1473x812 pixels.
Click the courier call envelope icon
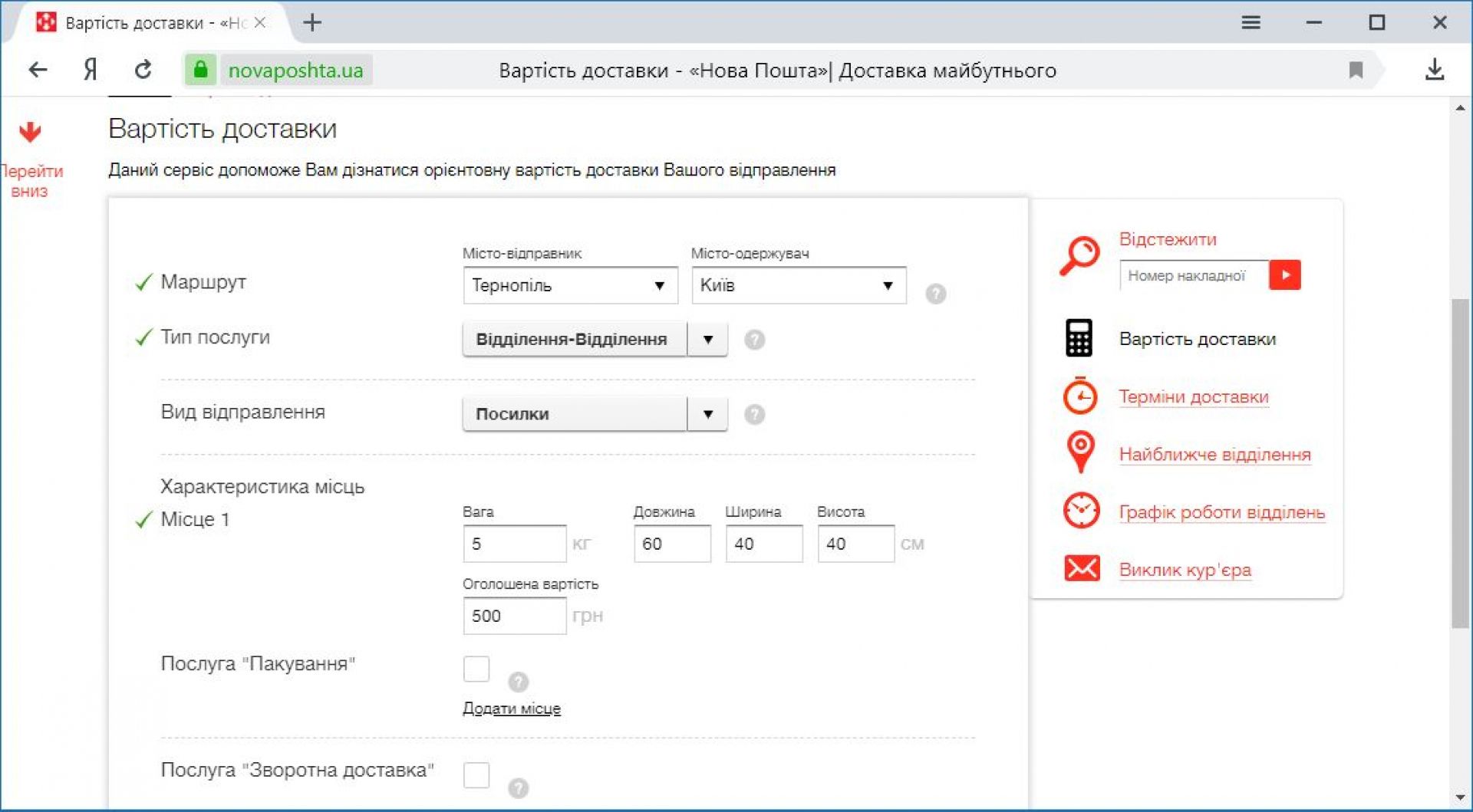point(1082,569)
